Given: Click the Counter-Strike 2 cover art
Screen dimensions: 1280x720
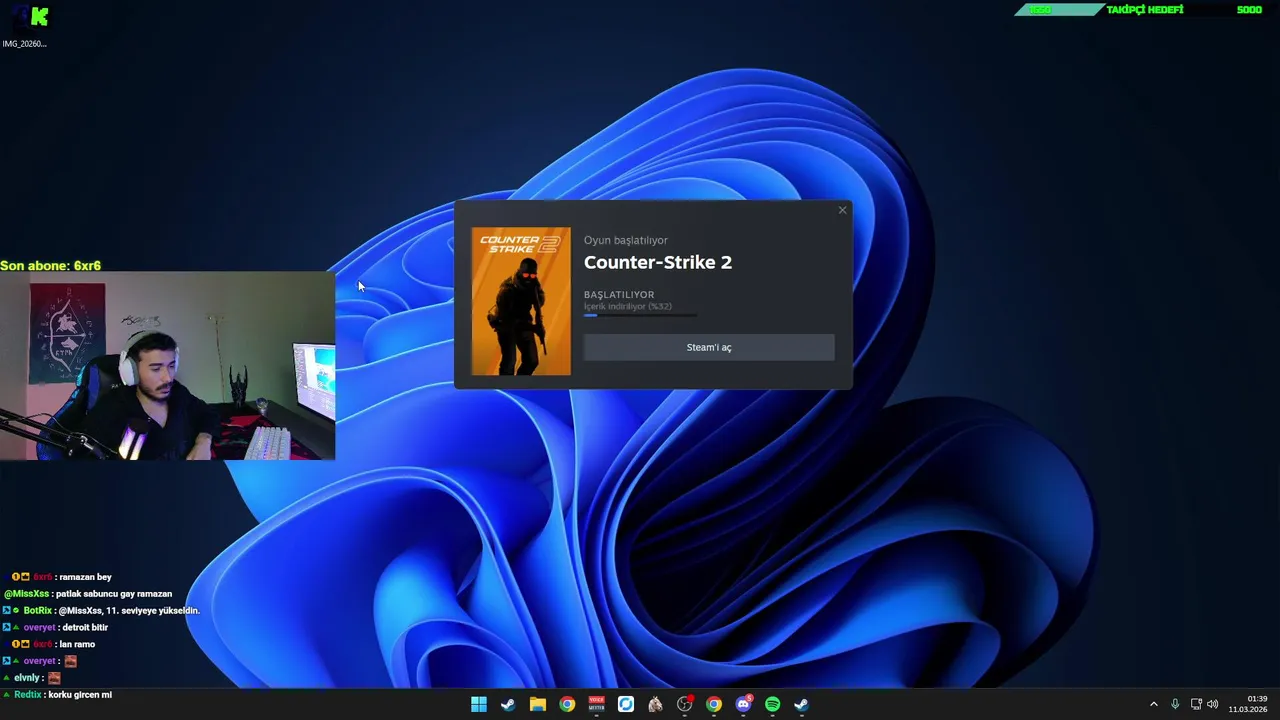Looking at the screenshot, I should pyautogui.click(x=521, y=301).
